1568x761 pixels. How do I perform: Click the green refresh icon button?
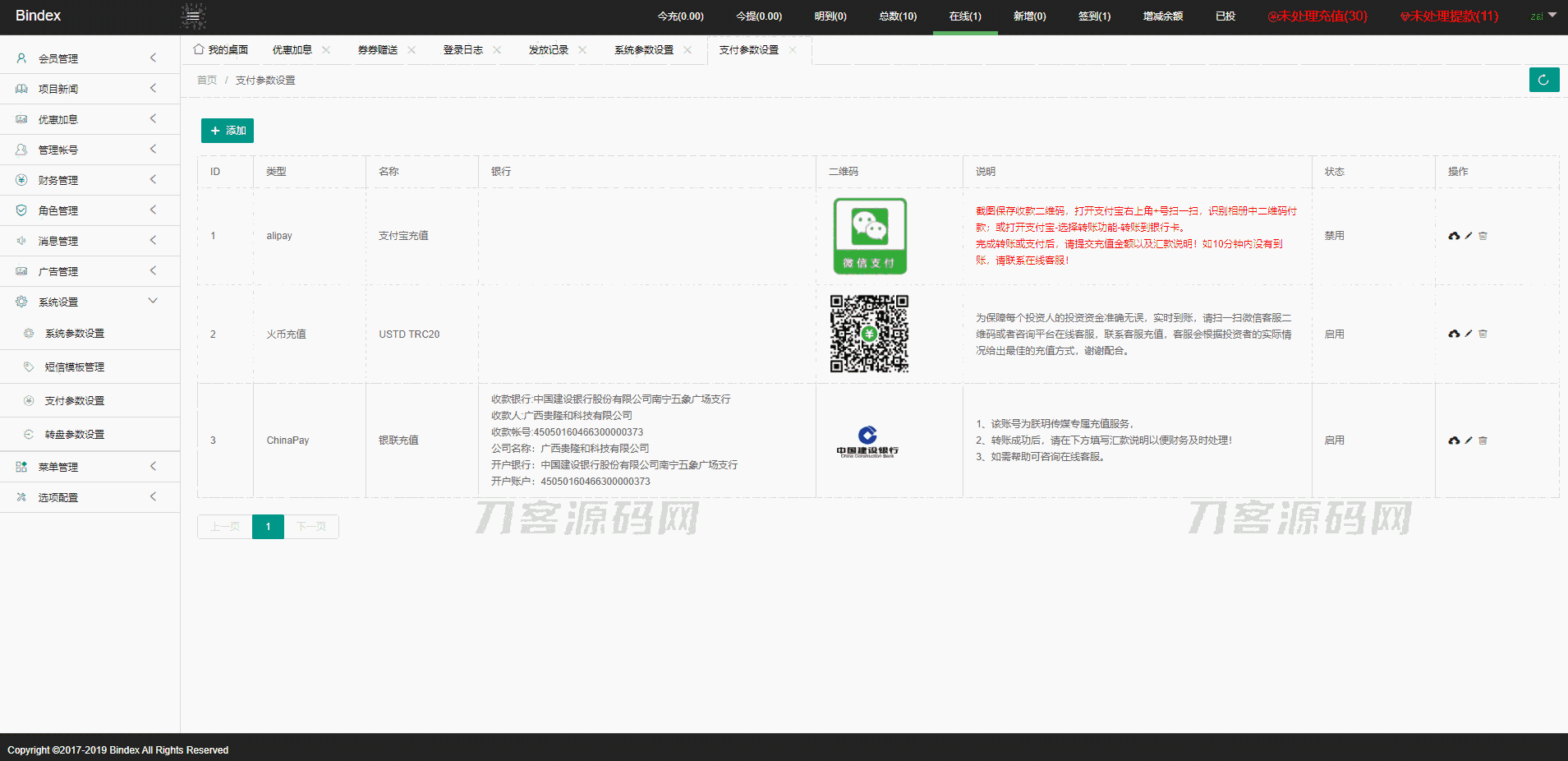(1543, 80)
